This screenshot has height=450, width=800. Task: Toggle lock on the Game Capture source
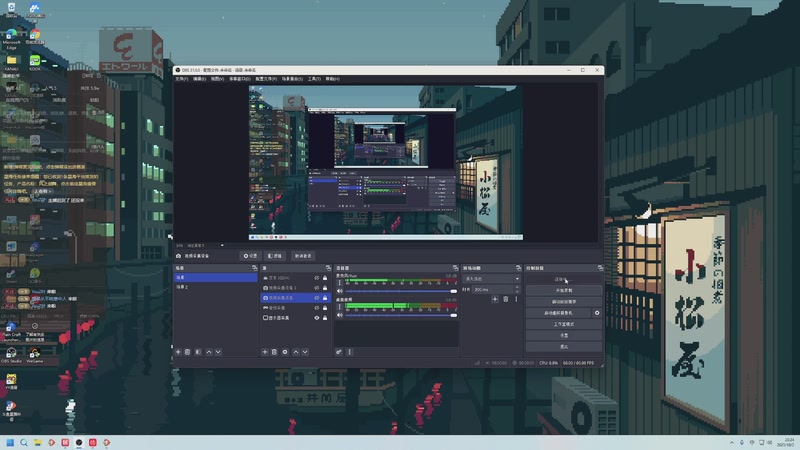[x=325, y=308]
